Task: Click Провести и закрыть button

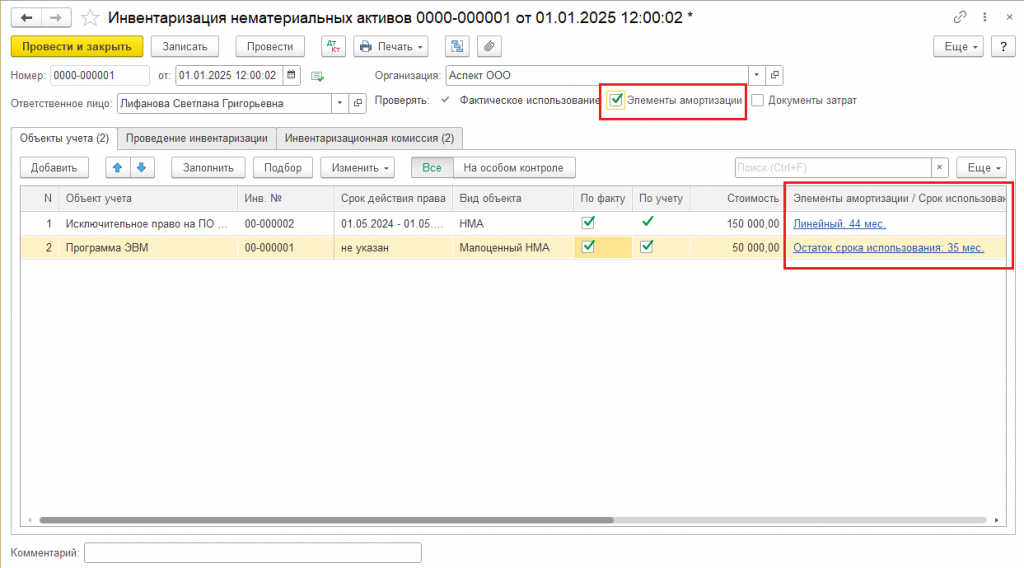Action: point(77,46)
